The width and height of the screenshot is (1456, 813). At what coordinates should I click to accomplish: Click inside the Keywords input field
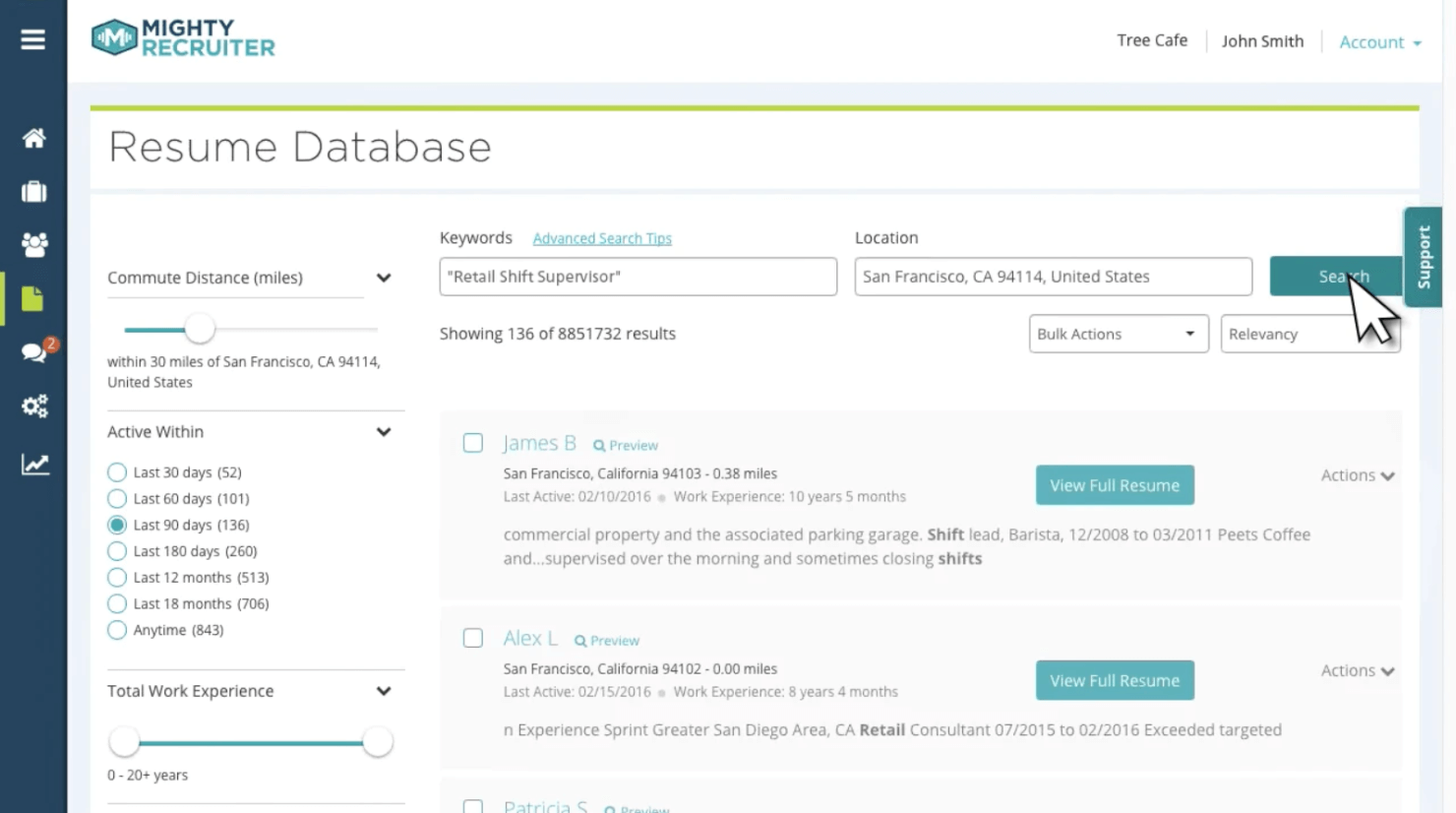[x=637, y=277]
